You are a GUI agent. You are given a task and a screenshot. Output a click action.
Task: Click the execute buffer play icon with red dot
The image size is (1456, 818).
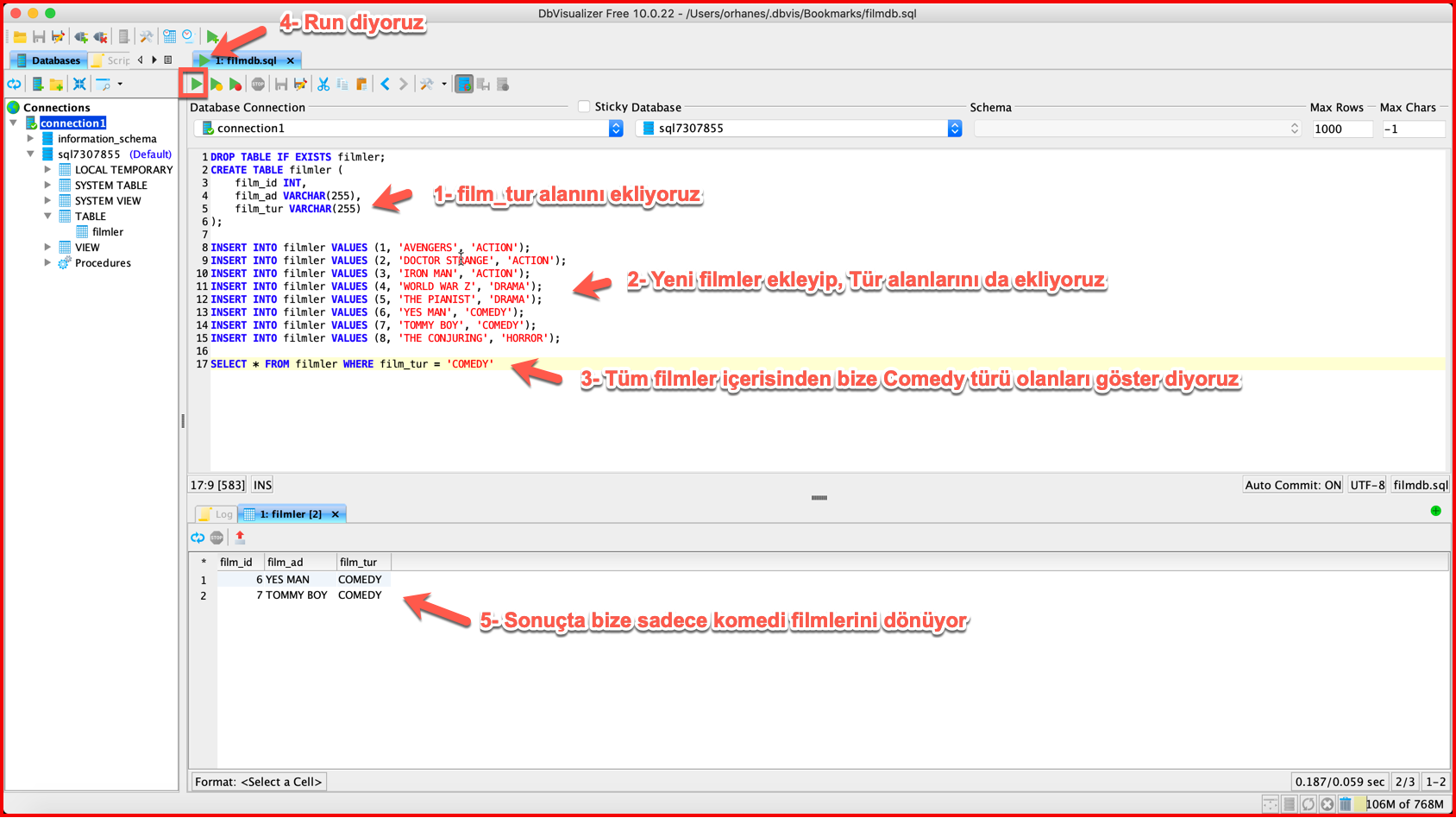point(235,85)
